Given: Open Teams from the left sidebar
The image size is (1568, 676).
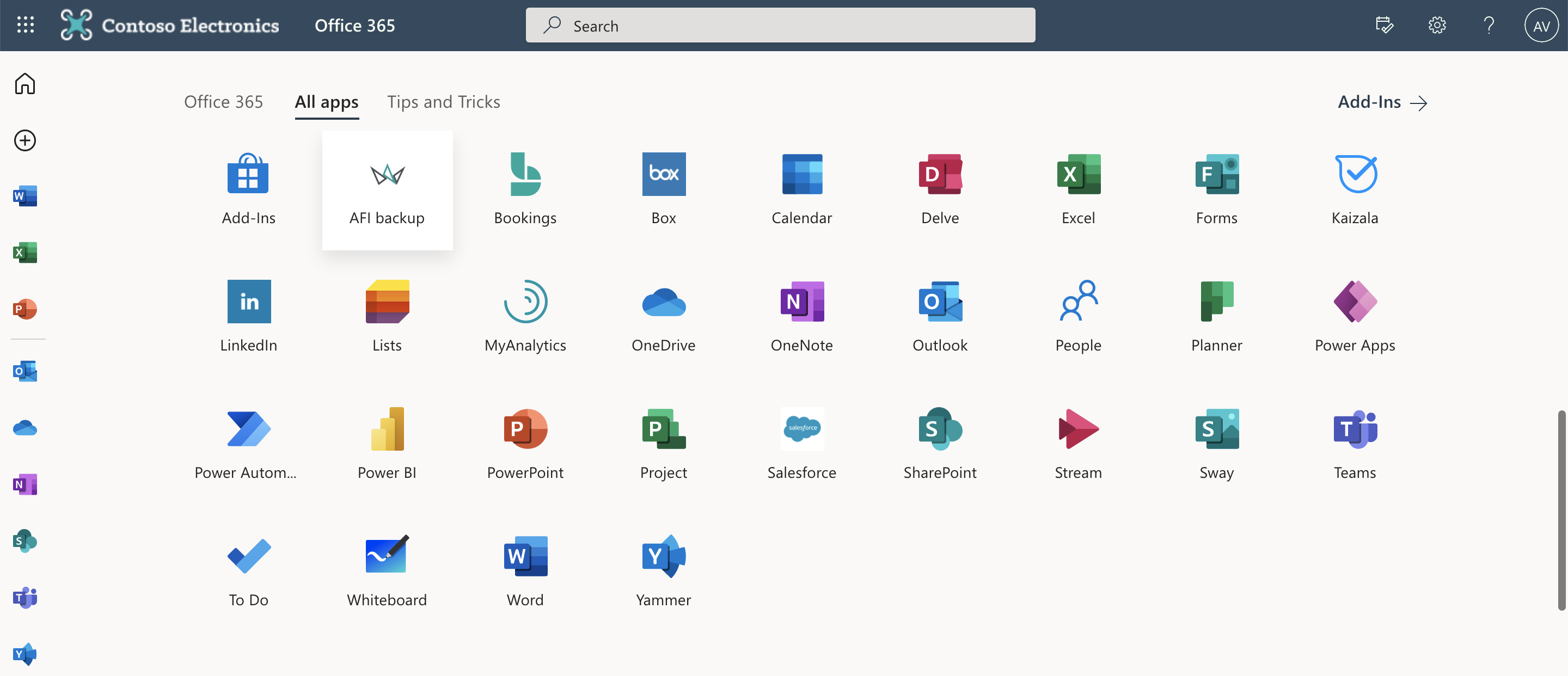Looking at the screenshot, I should pos(25,598).
